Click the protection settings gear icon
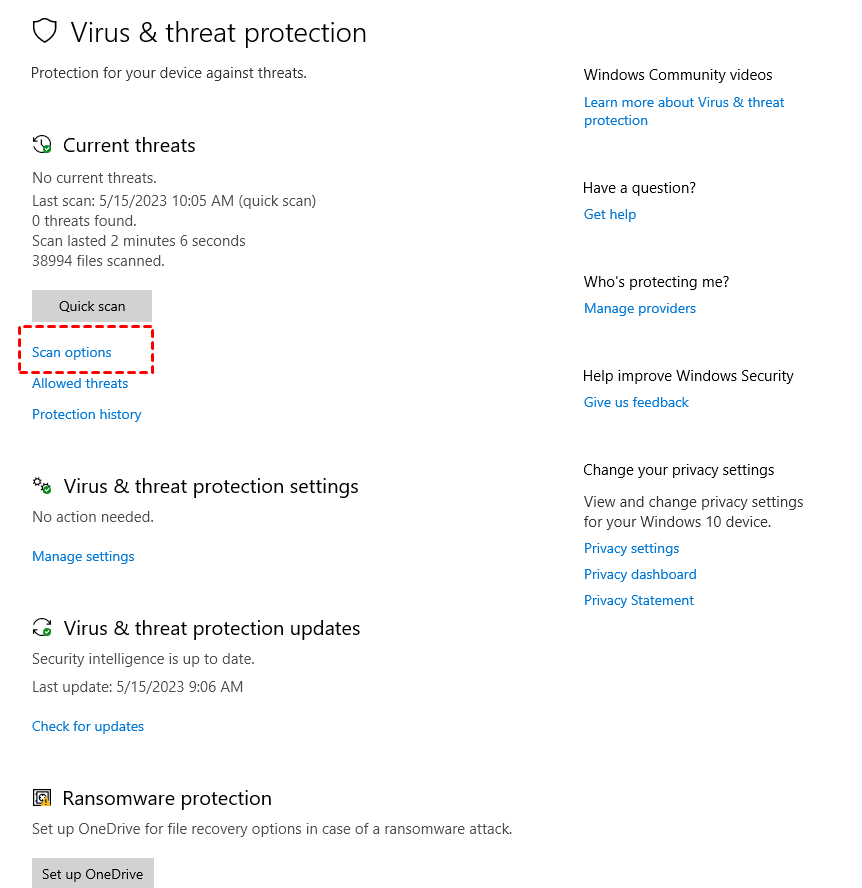The image size is (862, 888). click(42, 486)
